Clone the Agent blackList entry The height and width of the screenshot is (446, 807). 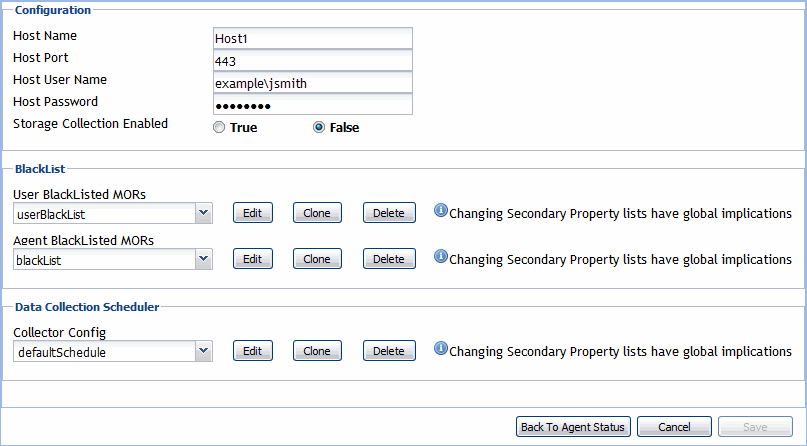coord(316,259)
